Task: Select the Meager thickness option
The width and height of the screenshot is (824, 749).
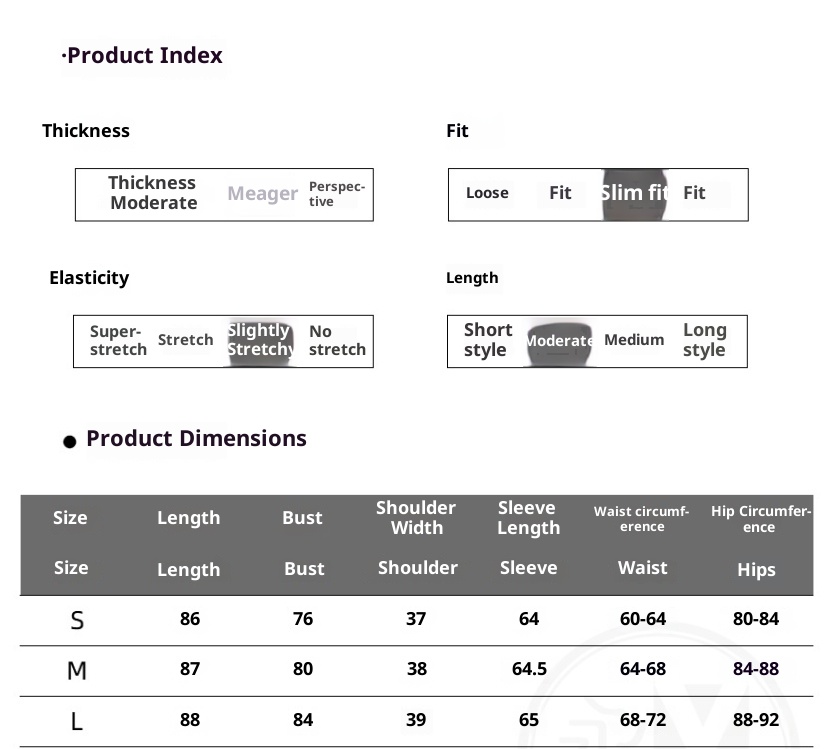Action: tap(262, 194)
